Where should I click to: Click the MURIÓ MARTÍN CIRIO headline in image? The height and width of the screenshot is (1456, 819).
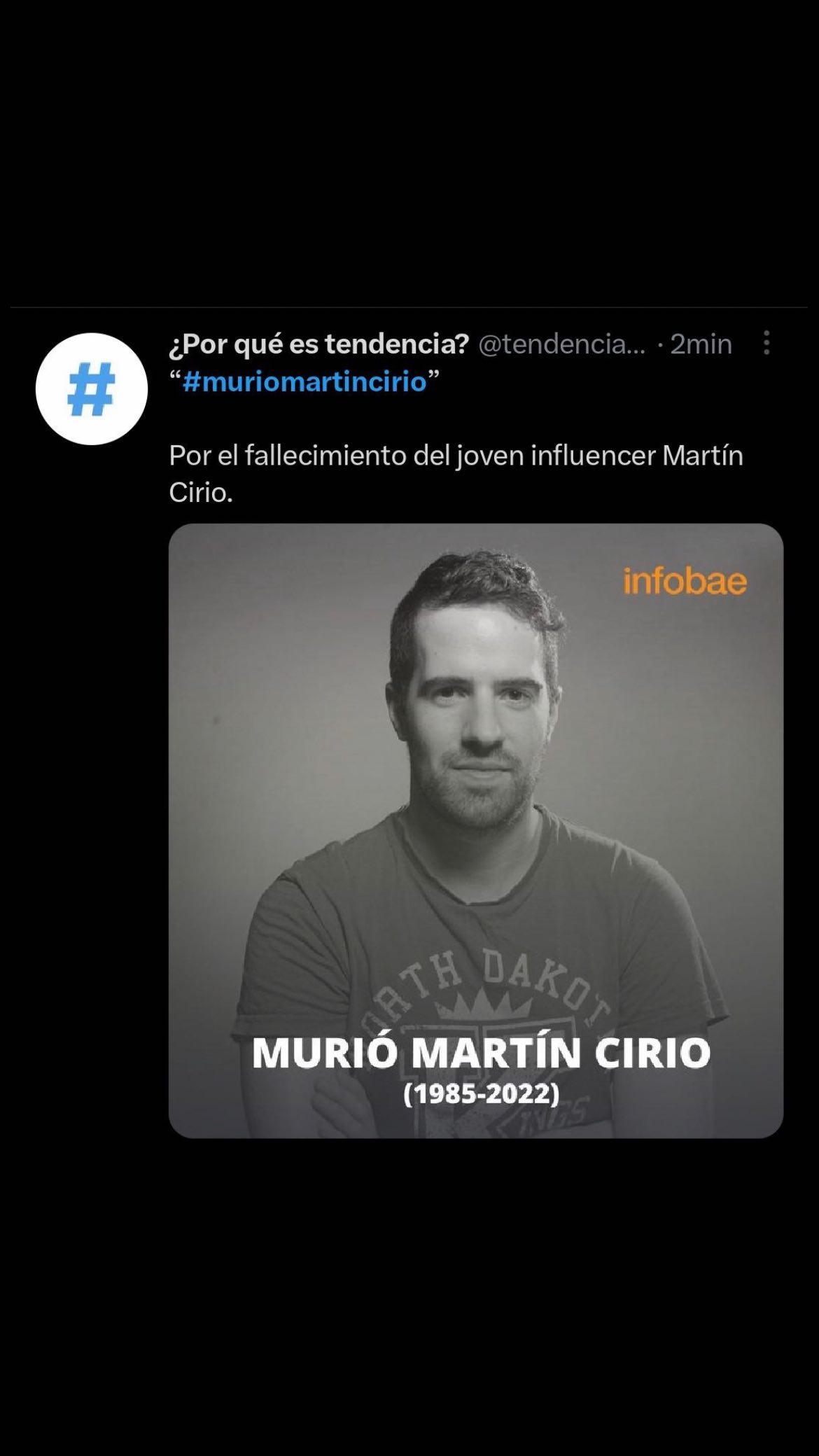coord(481,1053)
